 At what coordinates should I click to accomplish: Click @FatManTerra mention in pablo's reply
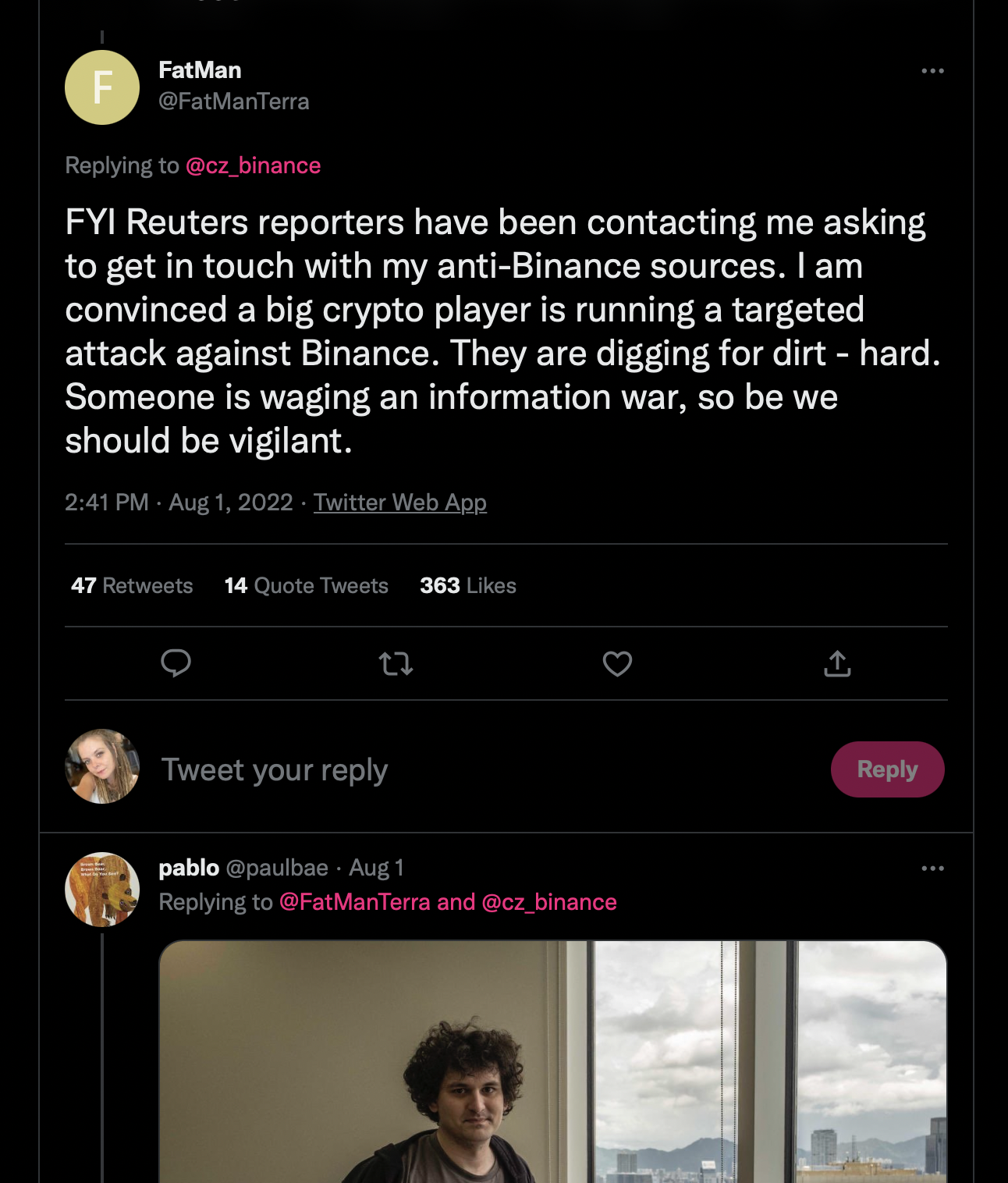point(355,902)
